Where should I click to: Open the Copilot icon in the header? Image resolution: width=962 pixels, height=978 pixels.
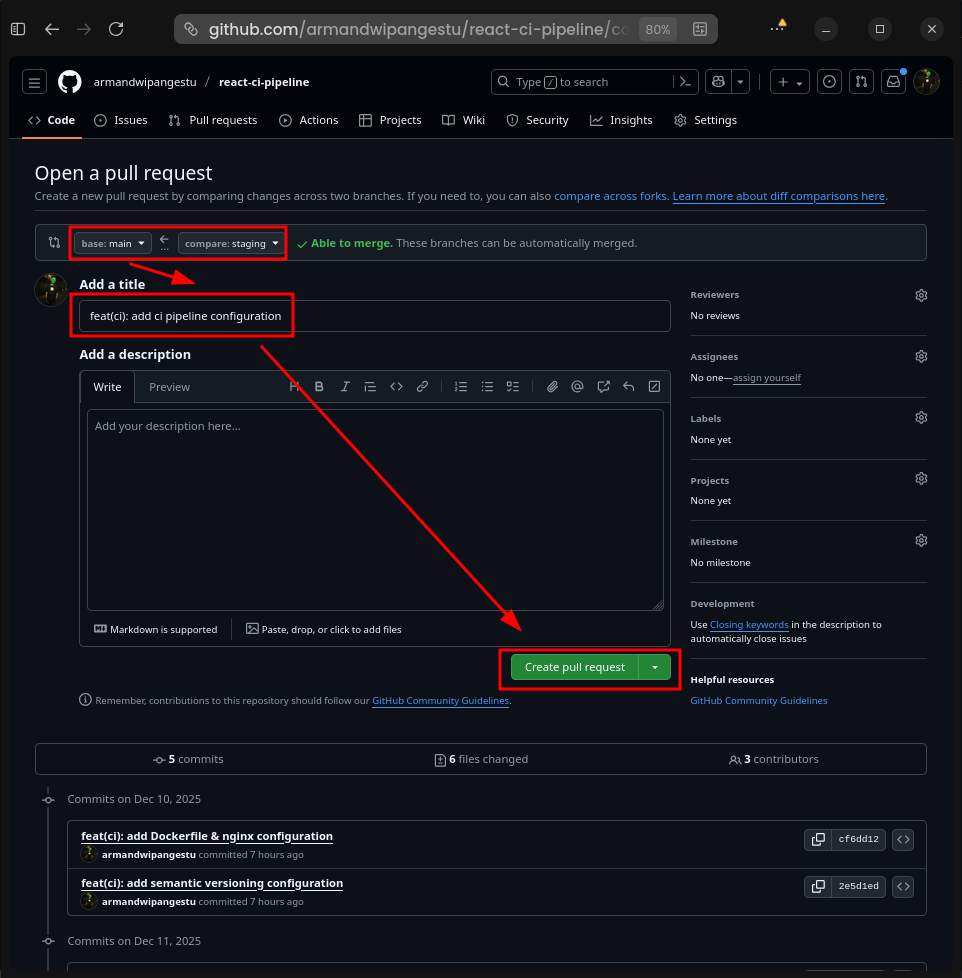click(x=717, y=82)
